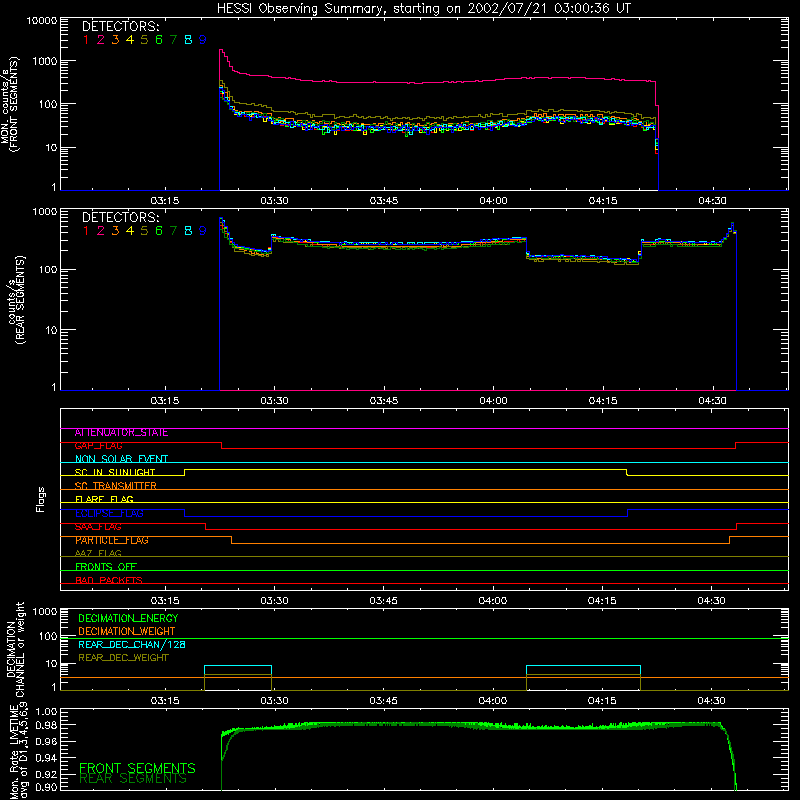The width and height of the screenshot is (800, 800).
Task: Click REAR SEGMENTS label in livetime panel
Action: pyautogui.click(x=133, y=779)
